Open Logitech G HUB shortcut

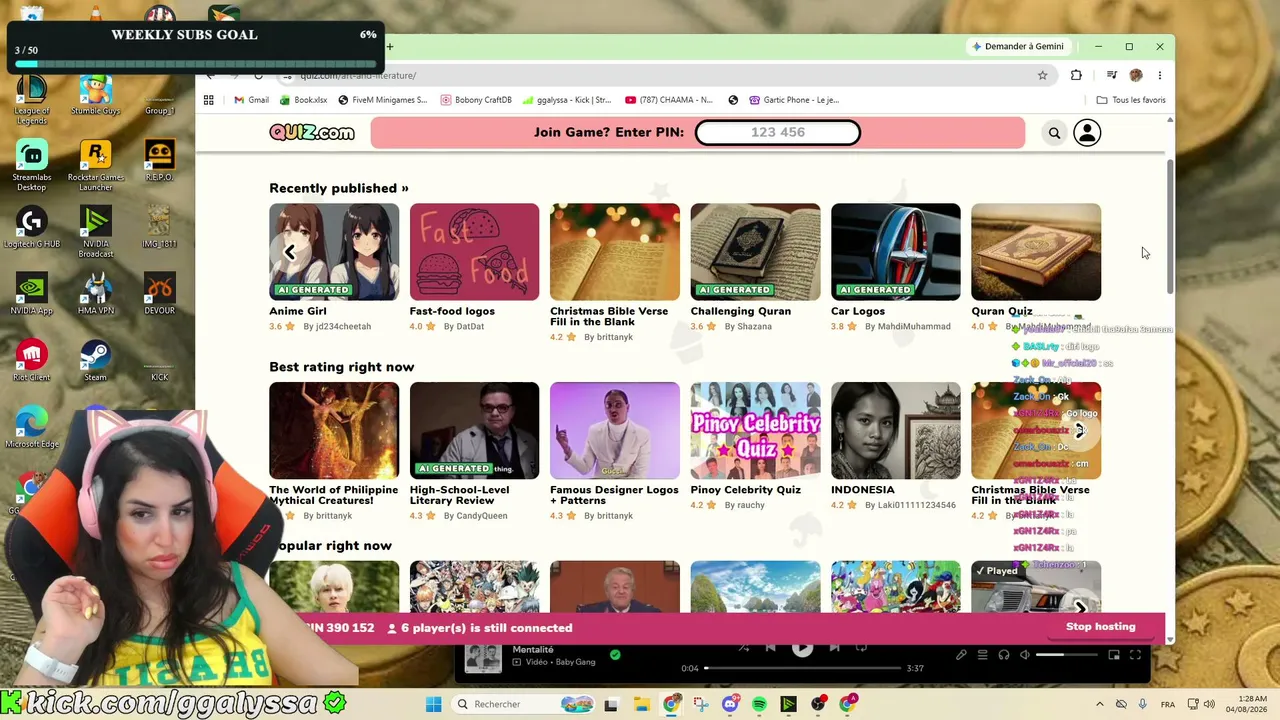click(32, 227)
